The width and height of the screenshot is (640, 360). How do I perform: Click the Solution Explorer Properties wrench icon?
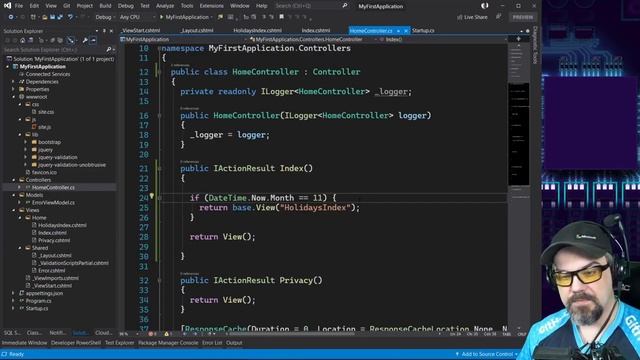coord(85,40)
